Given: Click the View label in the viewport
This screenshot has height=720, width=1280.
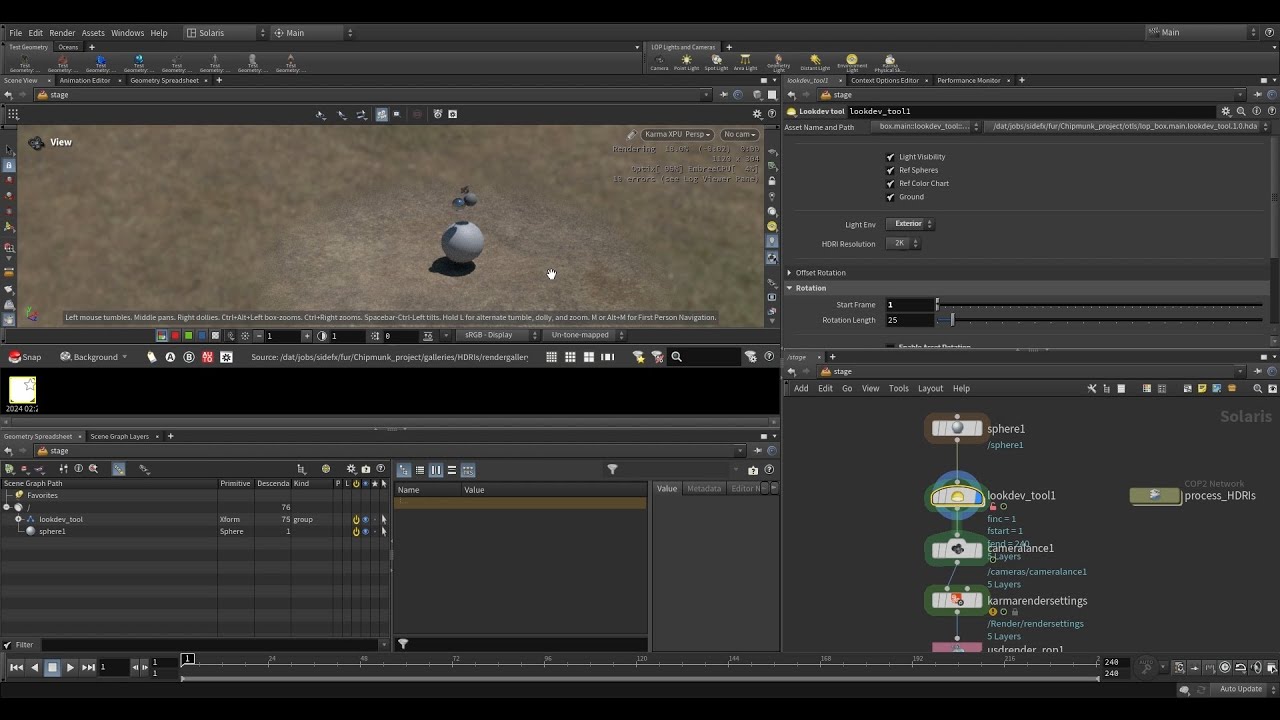Looking at the screenshot, I should pyautogui.click(x=61, y=142).
